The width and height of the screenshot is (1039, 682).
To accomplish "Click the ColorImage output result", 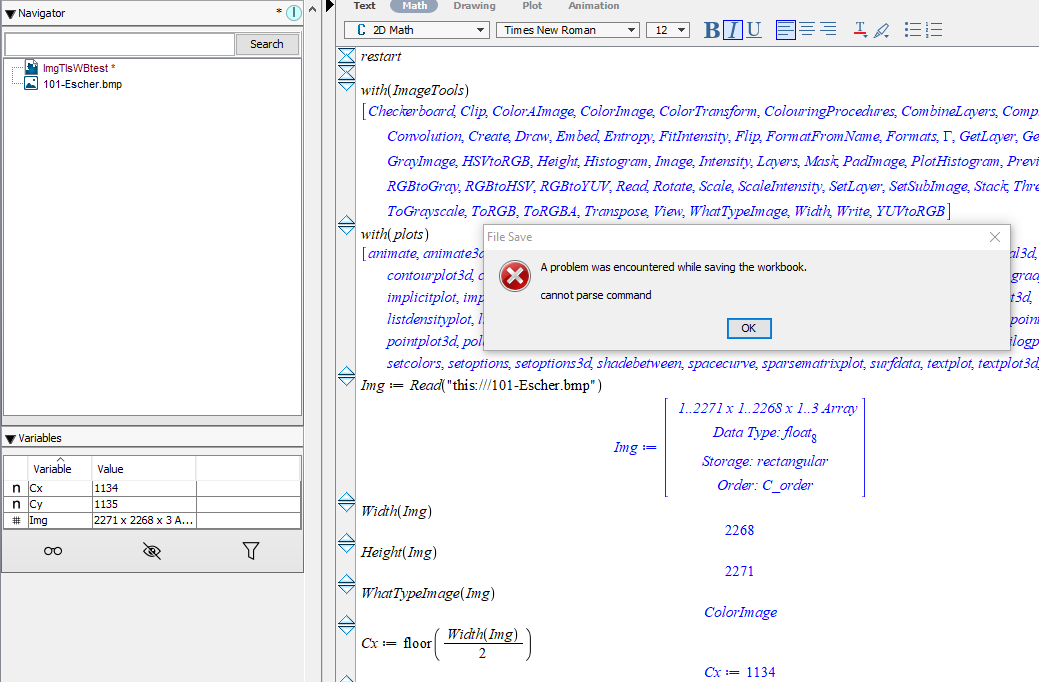I will click(740, 612).
